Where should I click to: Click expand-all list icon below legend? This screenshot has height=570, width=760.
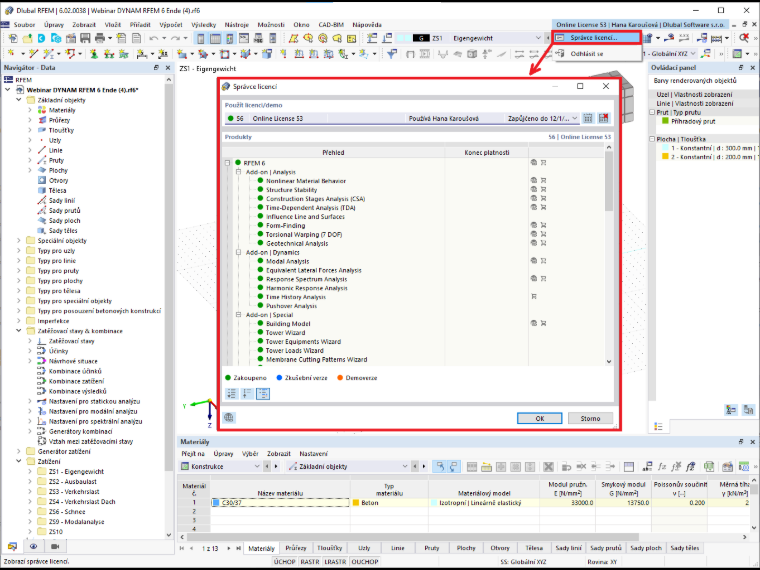click(x=232, y=394)
